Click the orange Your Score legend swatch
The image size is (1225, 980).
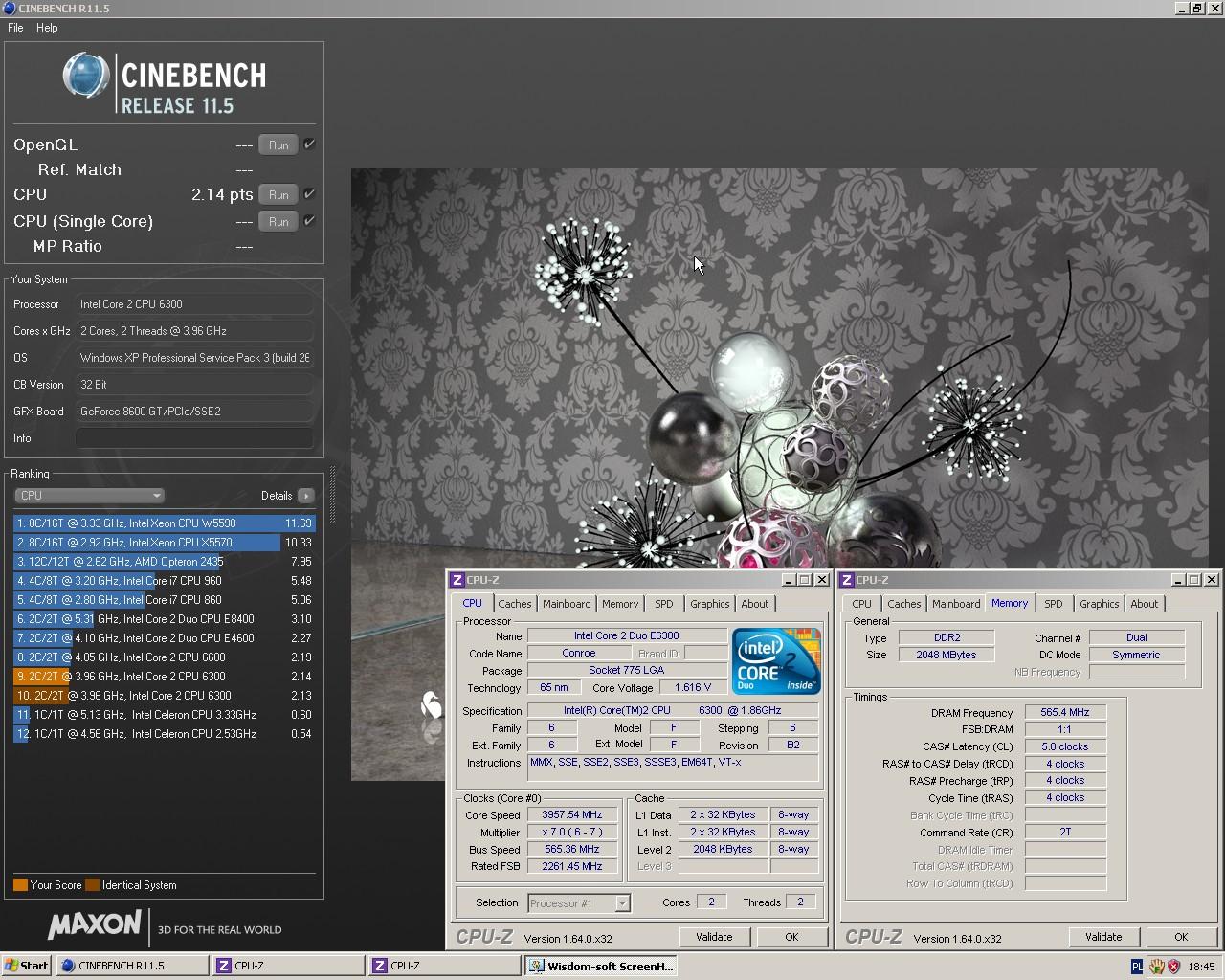click(x=20, y=885)
